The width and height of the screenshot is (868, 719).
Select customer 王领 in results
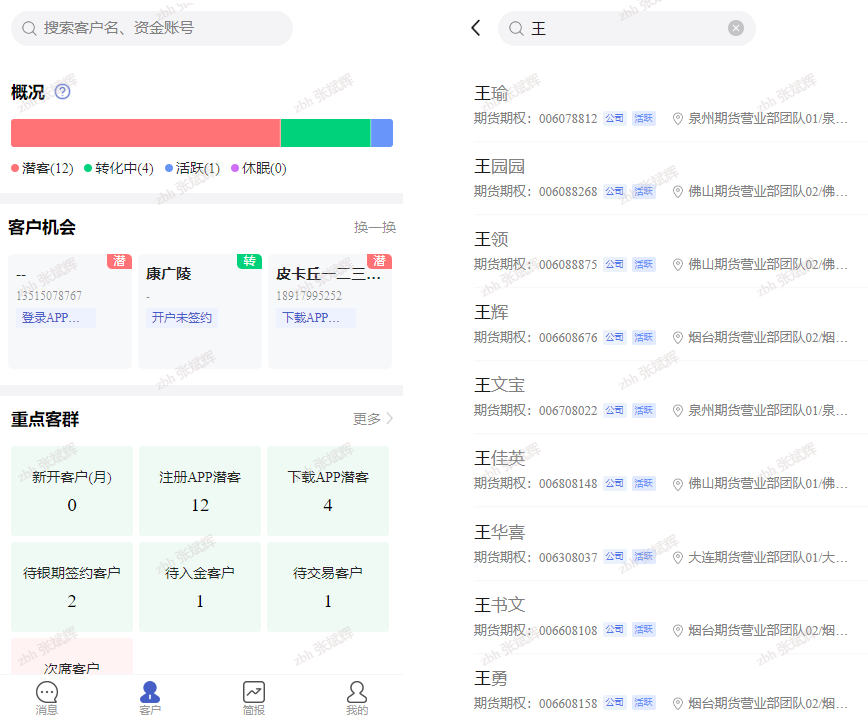click(x=670, y=251)
